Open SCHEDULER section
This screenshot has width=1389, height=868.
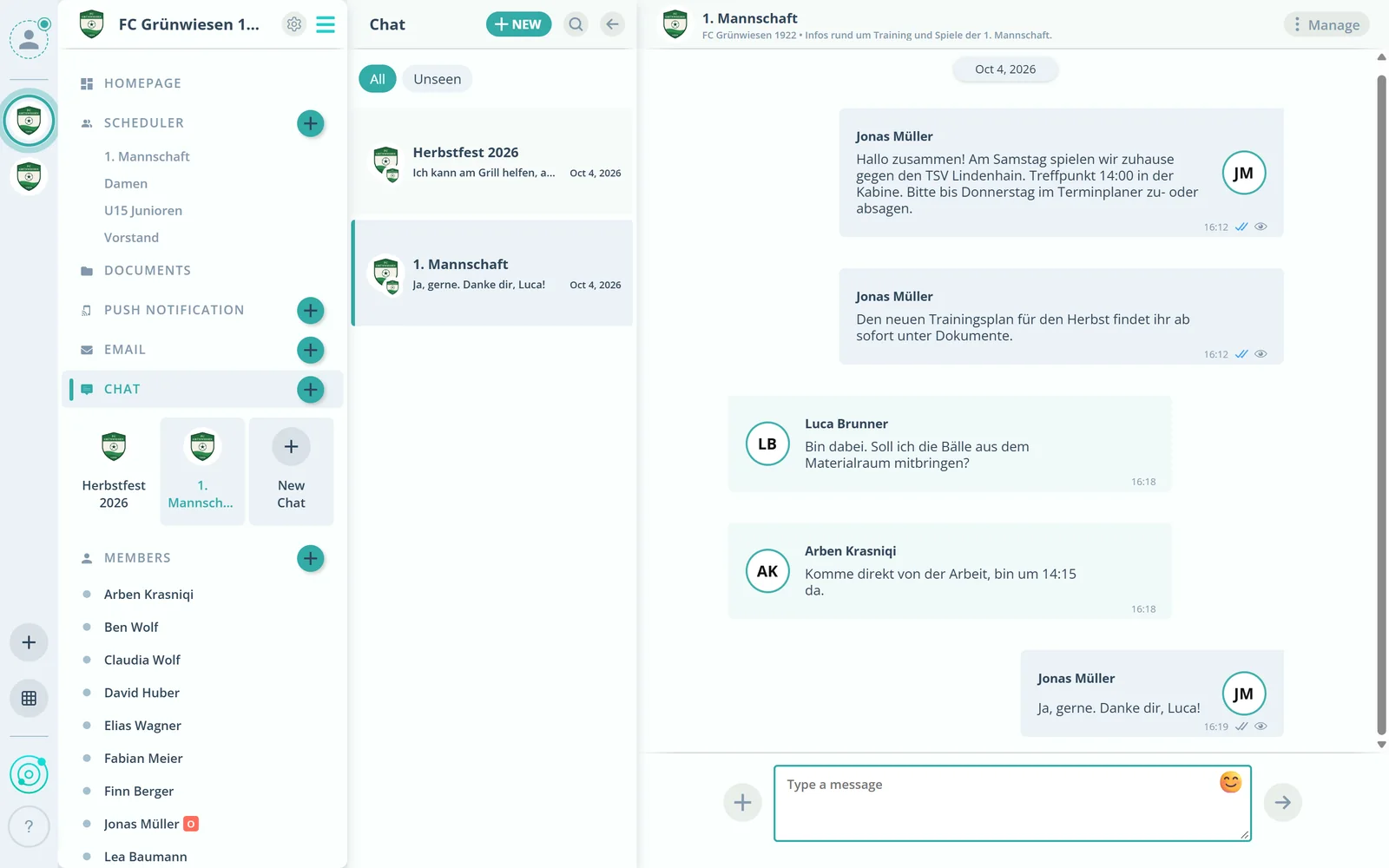pos(144,123)
